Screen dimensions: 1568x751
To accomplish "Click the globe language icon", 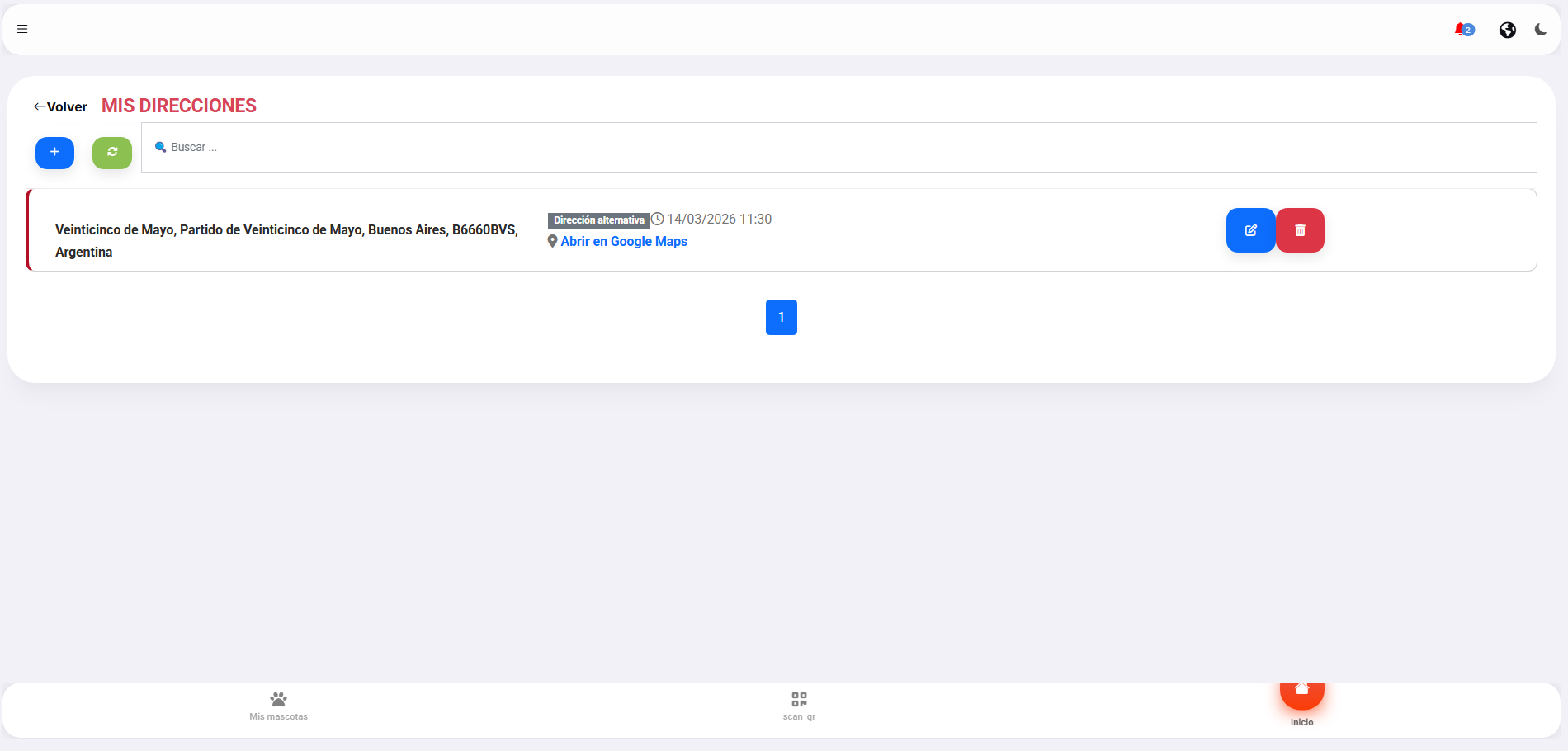I will pos(1507,30).
